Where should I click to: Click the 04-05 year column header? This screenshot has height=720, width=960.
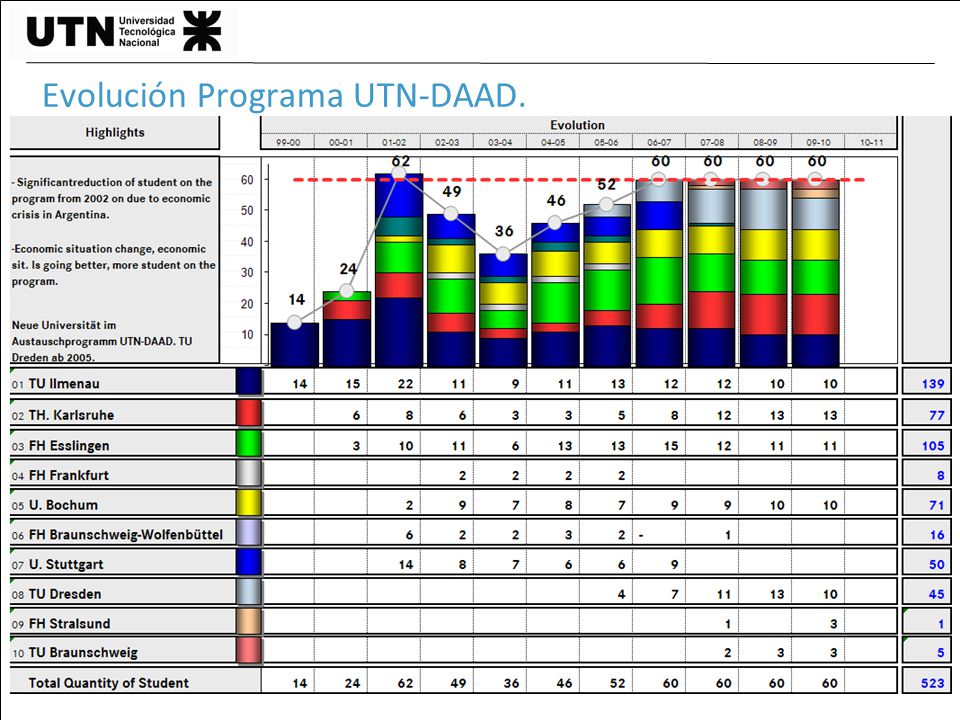[x=553, y=142]
